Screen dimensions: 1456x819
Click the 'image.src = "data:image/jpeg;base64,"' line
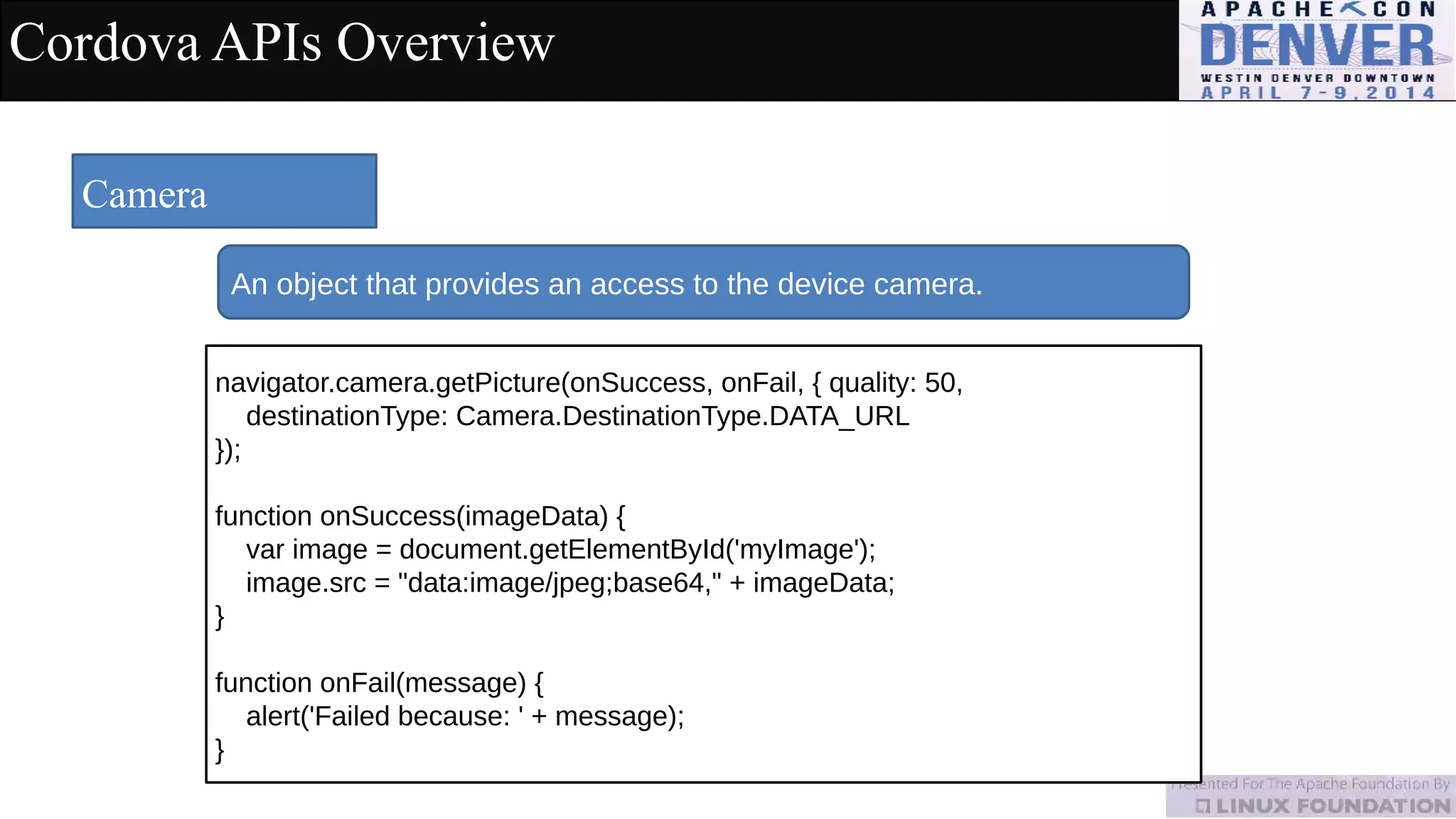pos(570,583)
